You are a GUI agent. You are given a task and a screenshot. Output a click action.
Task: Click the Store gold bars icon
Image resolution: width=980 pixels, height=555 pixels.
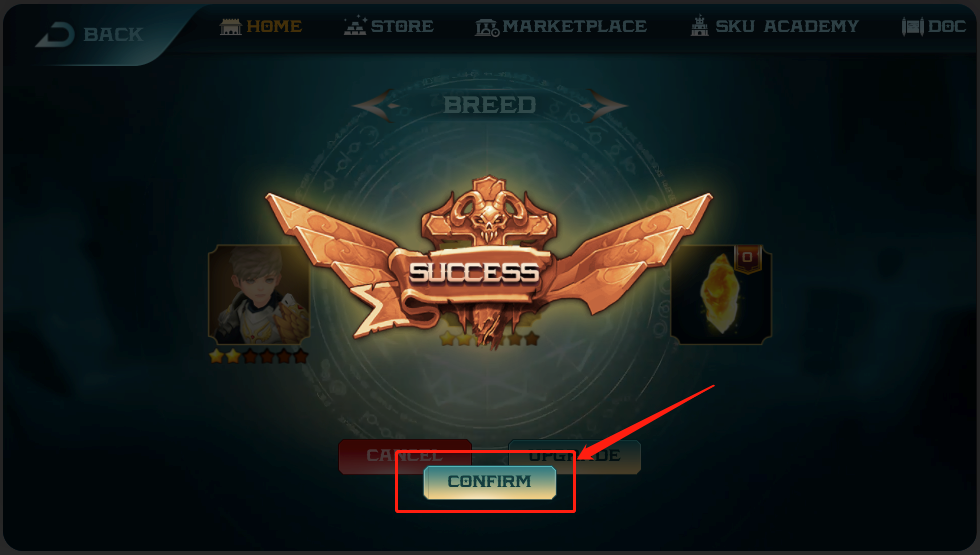coord(355,26)
